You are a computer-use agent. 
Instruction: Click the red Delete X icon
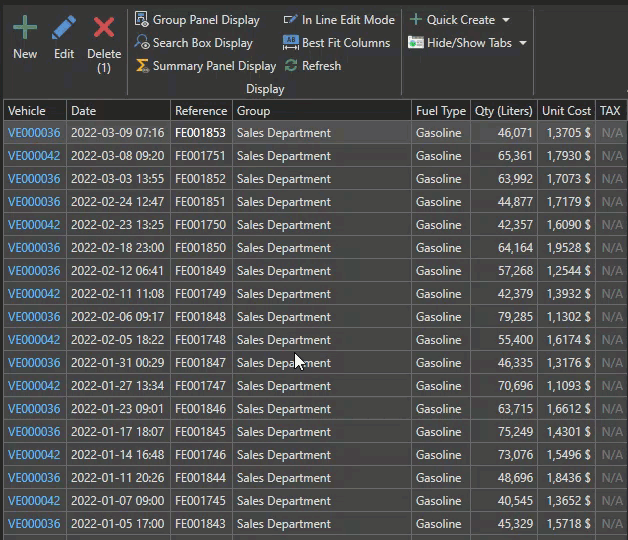104,28
